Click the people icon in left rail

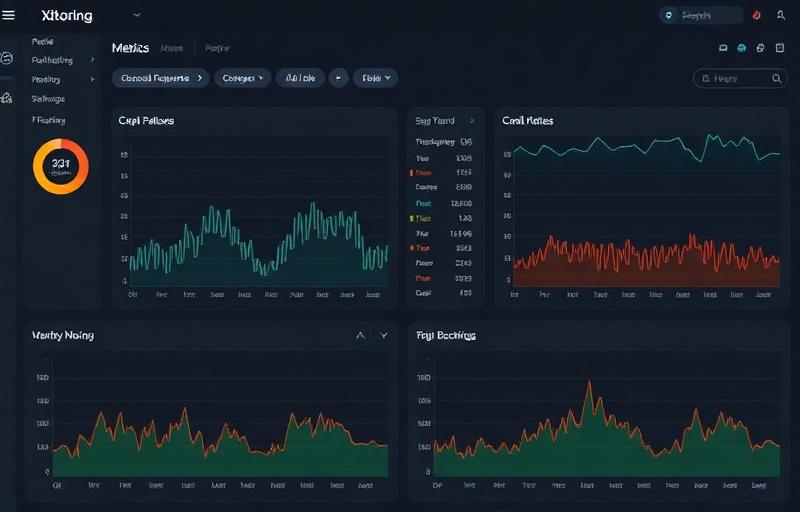(x=7, y=98)
